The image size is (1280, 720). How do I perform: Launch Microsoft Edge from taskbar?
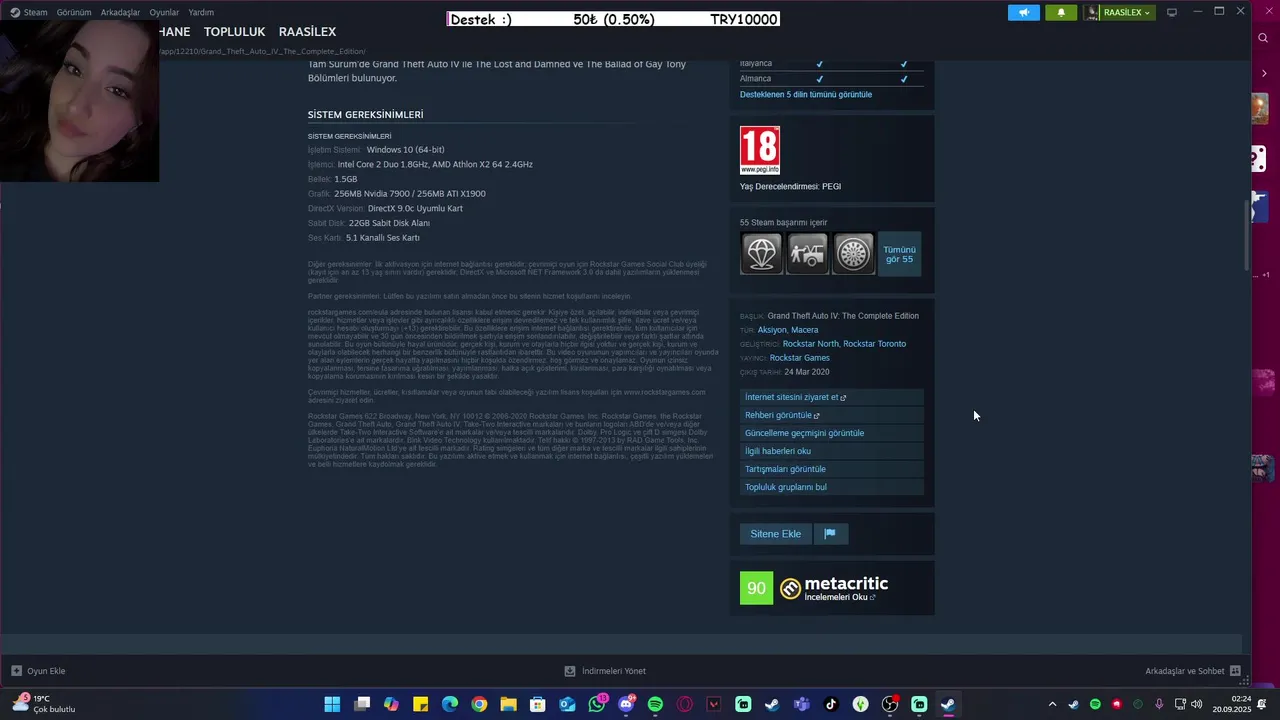coord(450,704)
